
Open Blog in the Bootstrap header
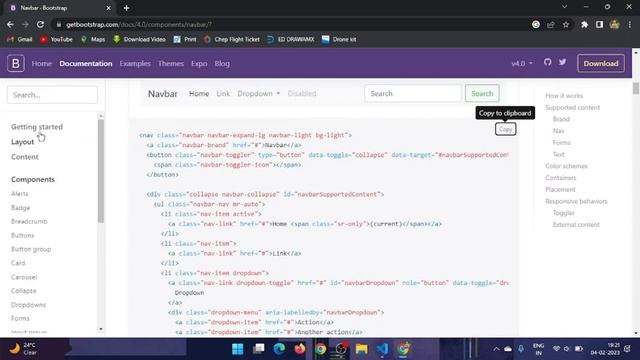click(222, 64)
